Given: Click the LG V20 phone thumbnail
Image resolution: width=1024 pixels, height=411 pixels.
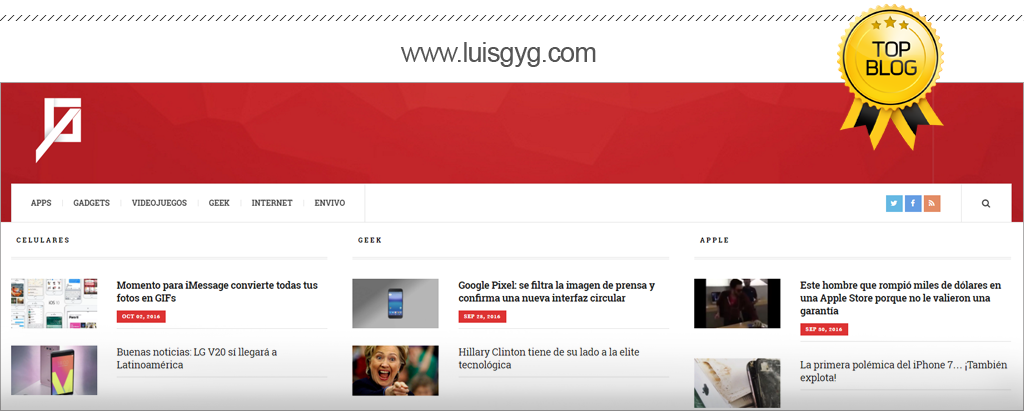Looking at the screenshot, I should coord(54,370).
